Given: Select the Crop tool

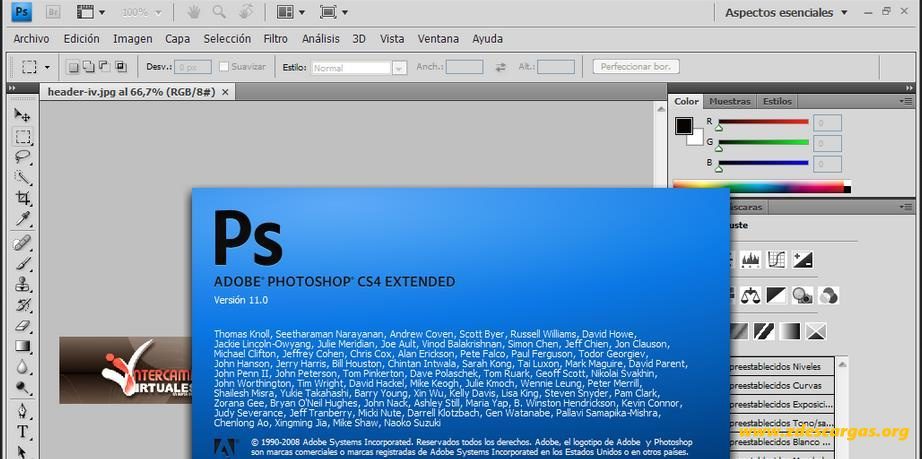Looking at the screenshot, I should [x=22, y=198].
